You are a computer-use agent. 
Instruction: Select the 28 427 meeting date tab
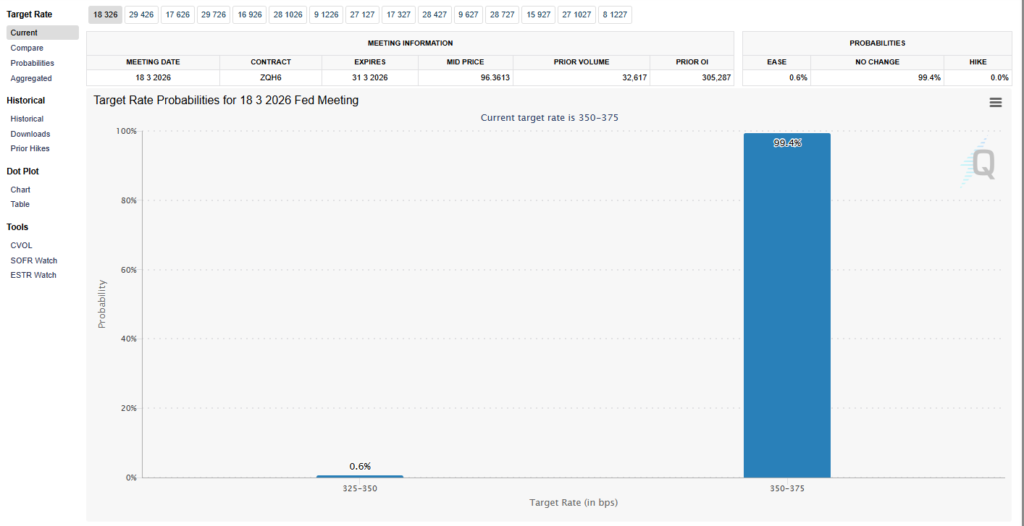point(435,15)
